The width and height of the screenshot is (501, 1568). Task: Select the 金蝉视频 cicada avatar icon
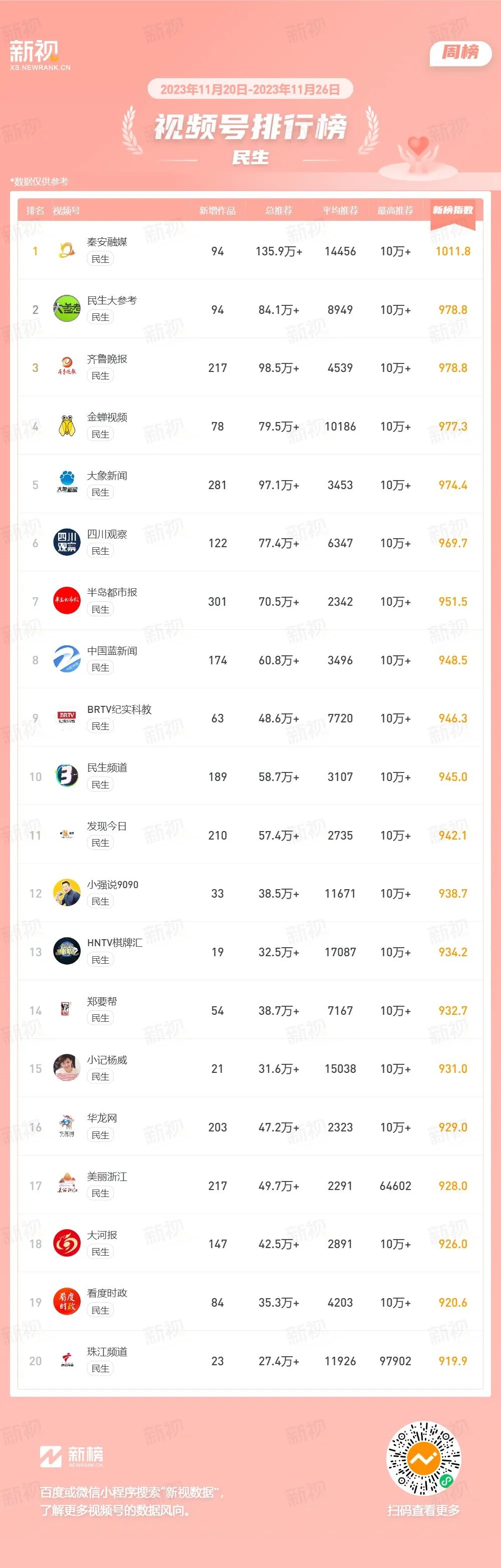pyautogui.click(x=67, y=426)
